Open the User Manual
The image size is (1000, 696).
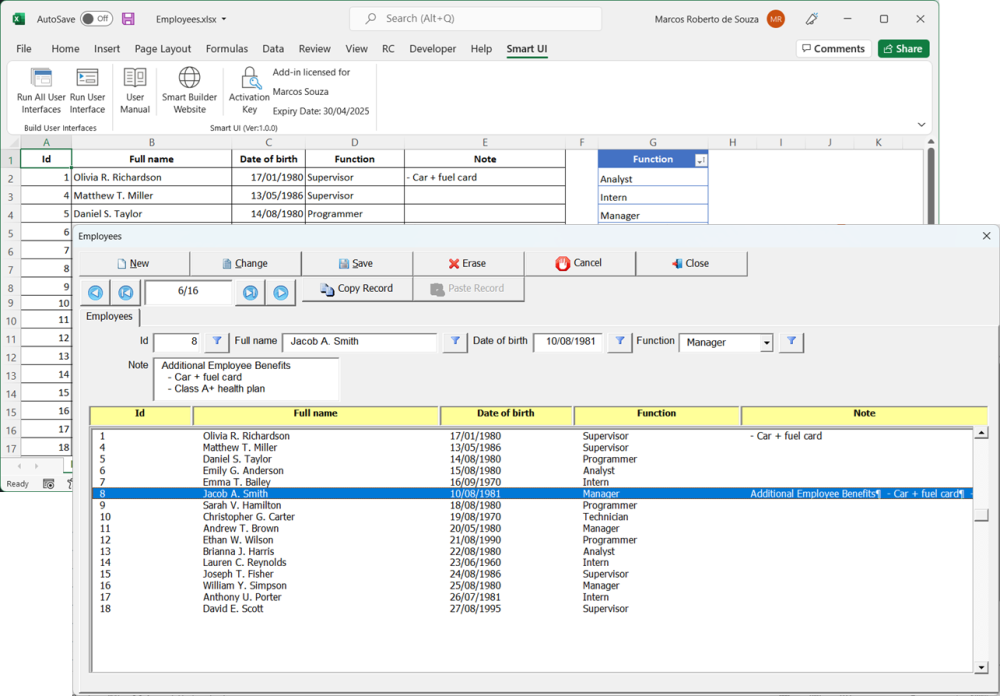pos(135,90)
